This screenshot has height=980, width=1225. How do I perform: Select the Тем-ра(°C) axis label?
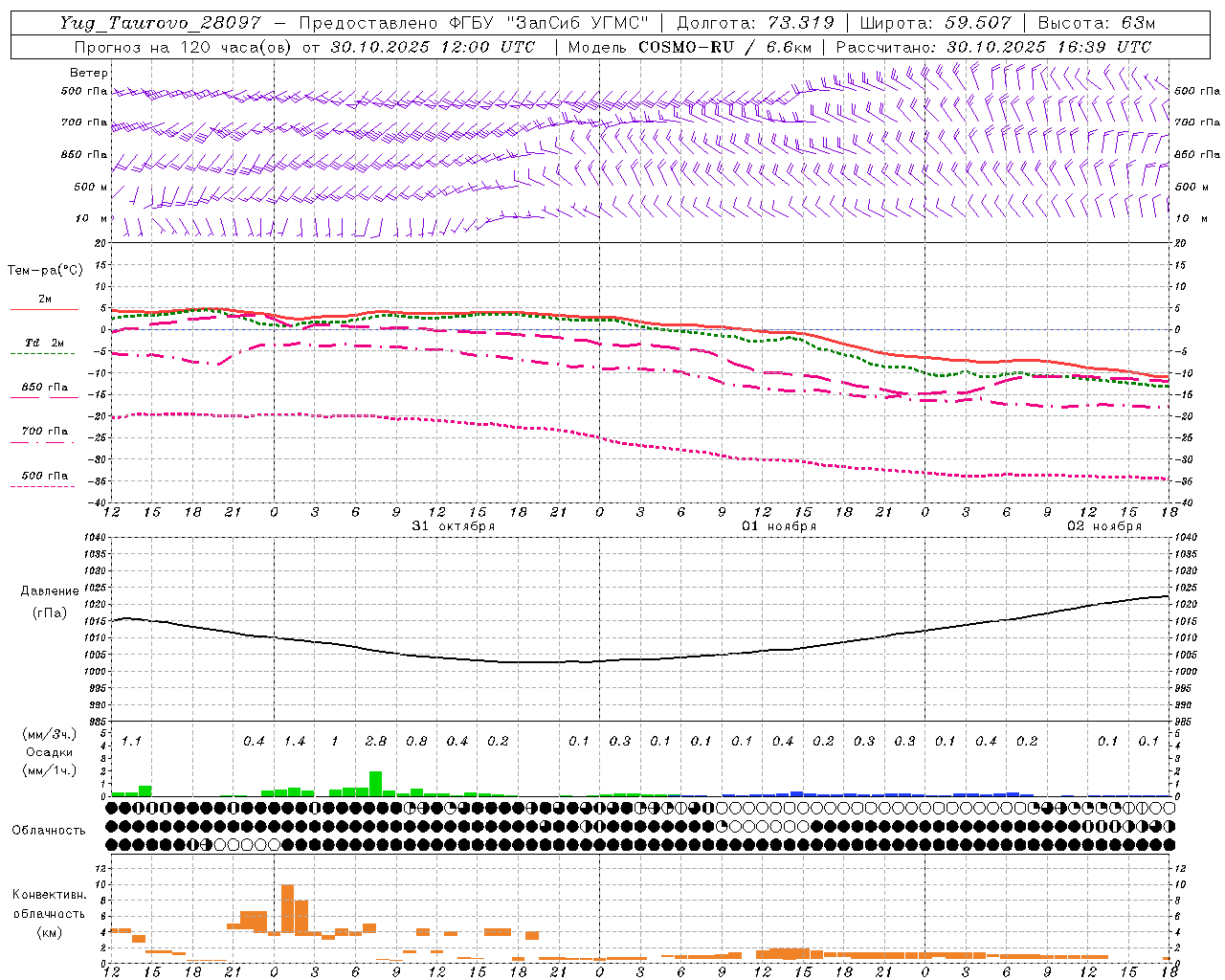[45, 271]
